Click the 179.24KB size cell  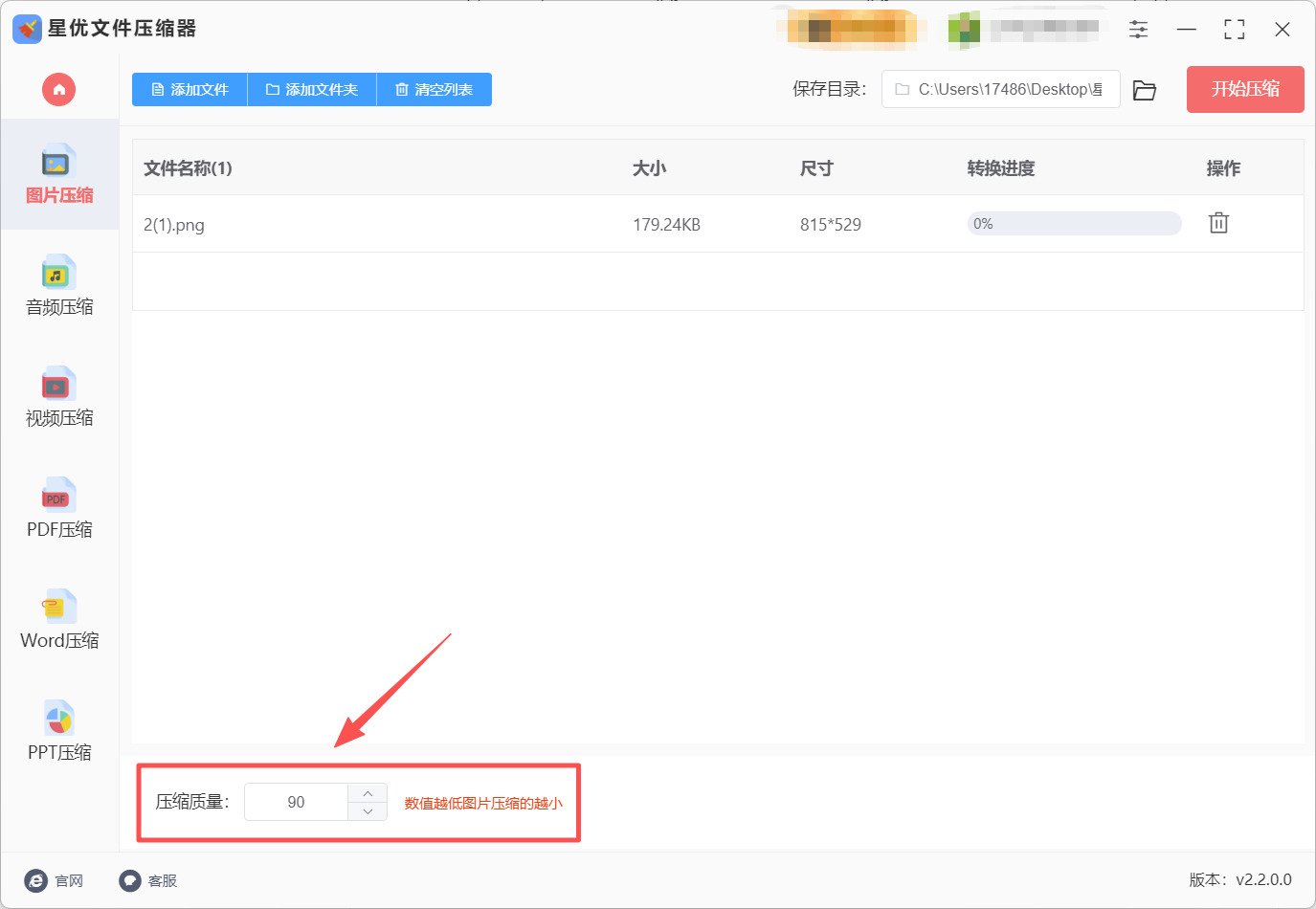click(666, 225)
